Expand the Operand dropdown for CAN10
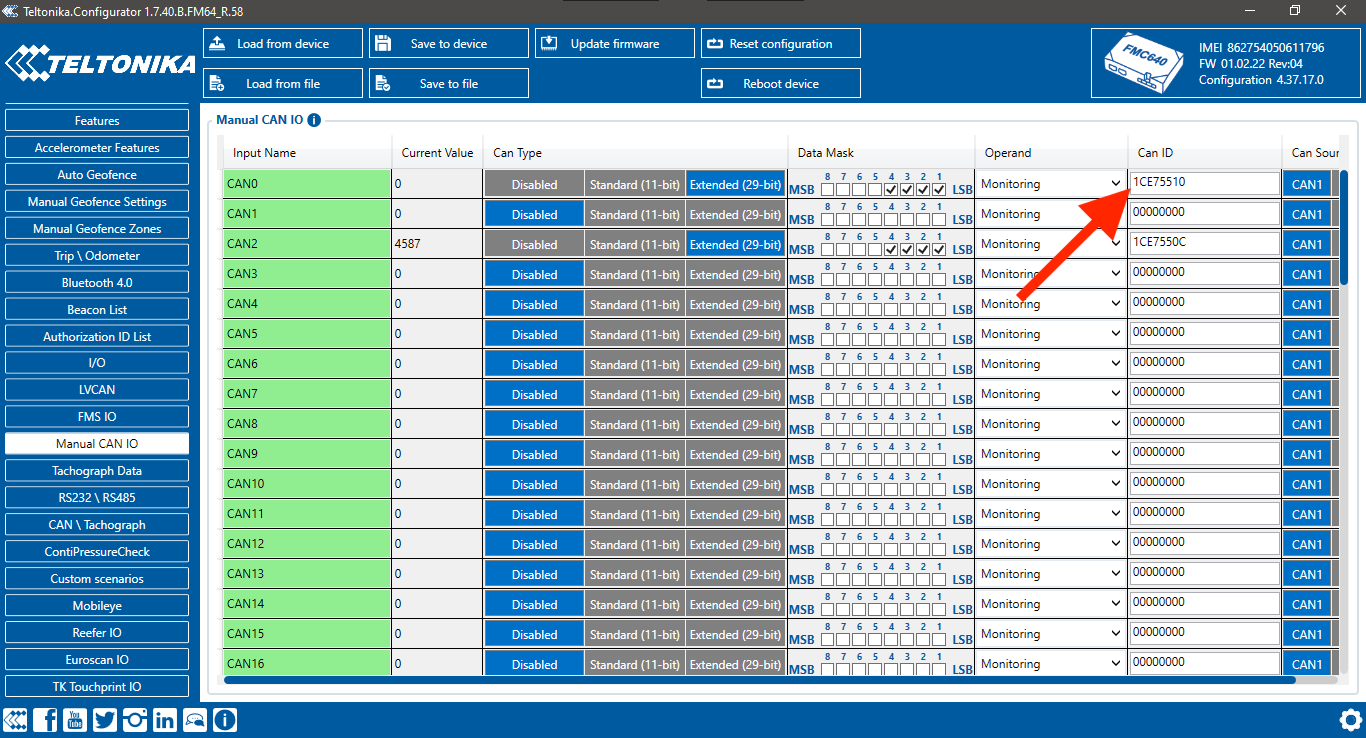The width and height of the screenshot is (1366, 738). point(1051,484)
